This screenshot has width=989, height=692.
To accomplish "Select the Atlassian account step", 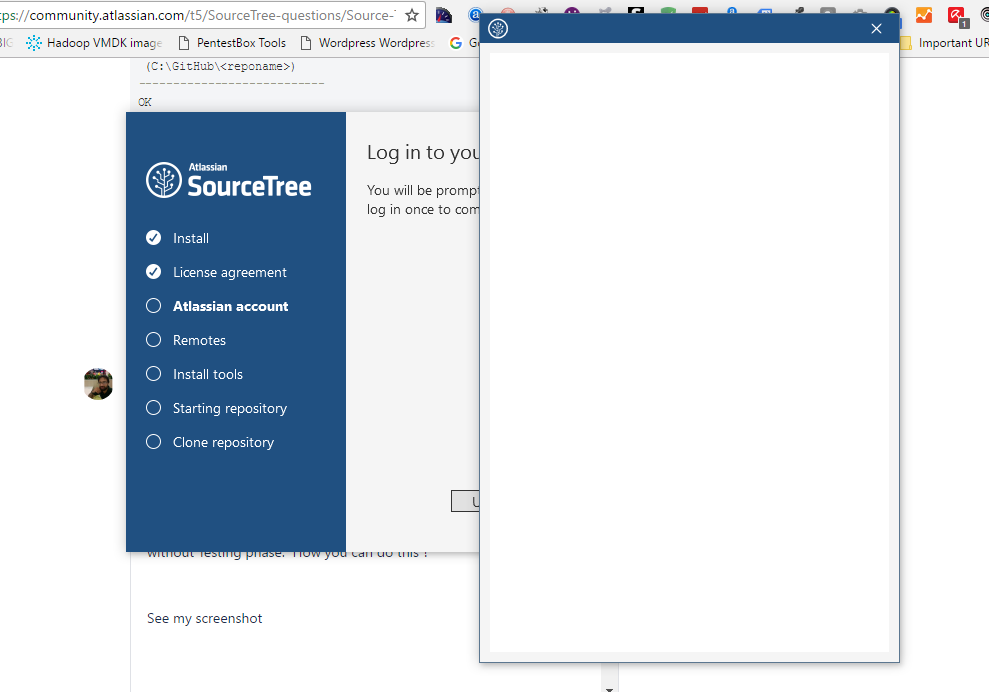I will point(217,306).
